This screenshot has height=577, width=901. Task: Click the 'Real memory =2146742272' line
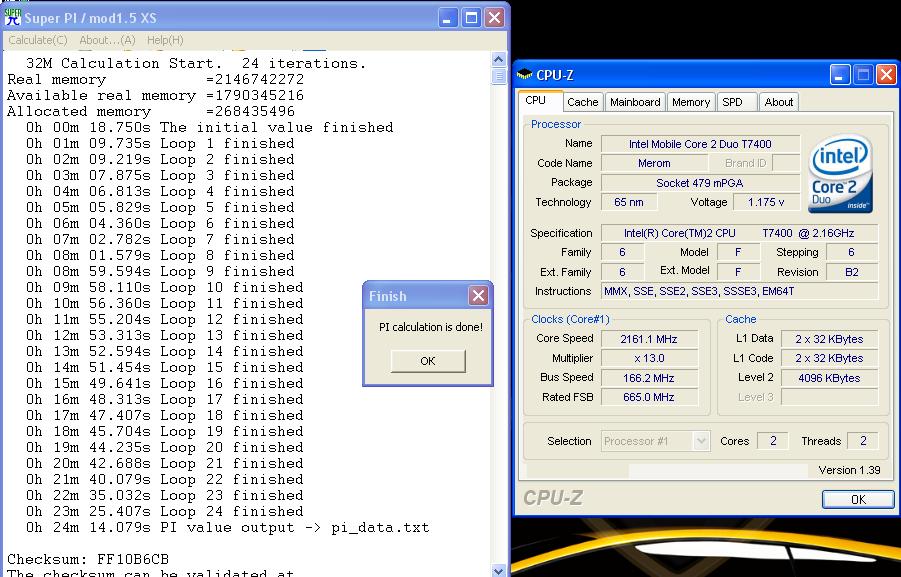(x=155, y=79)
